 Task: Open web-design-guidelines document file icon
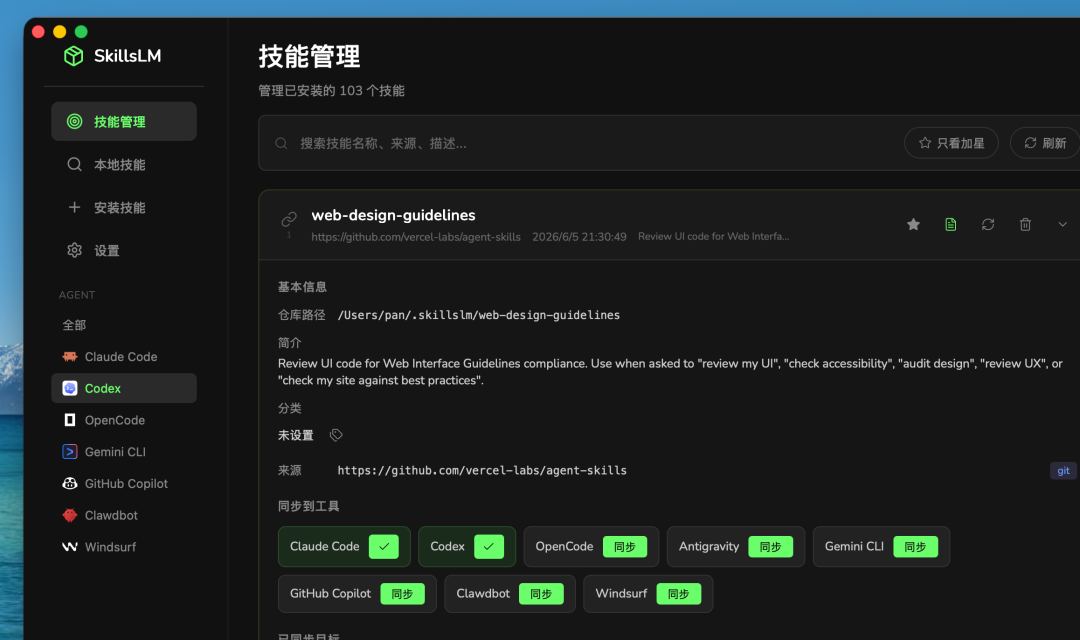[951, 225]
